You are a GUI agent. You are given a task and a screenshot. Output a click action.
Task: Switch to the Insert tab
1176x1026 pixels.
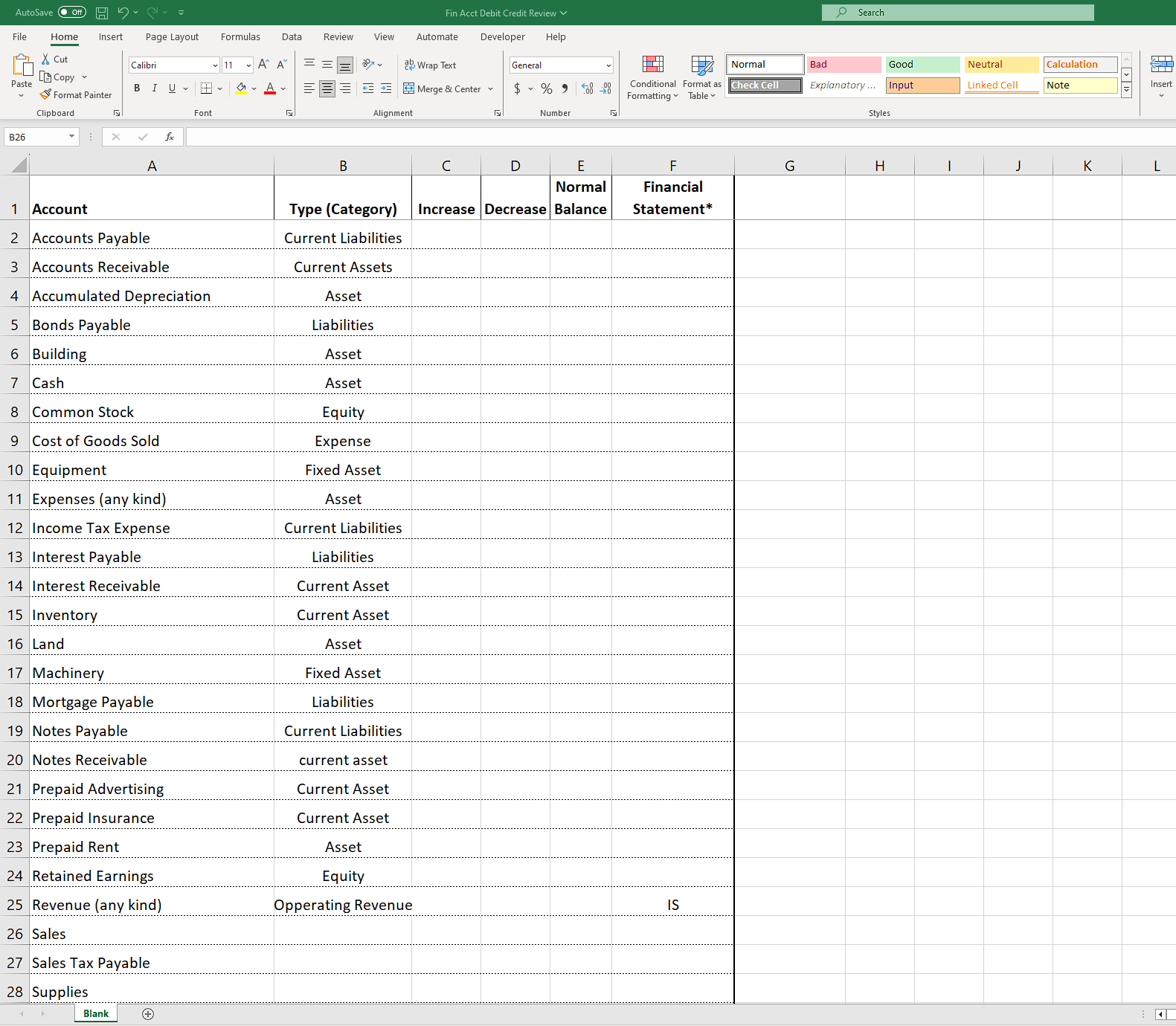pos(111,36)
